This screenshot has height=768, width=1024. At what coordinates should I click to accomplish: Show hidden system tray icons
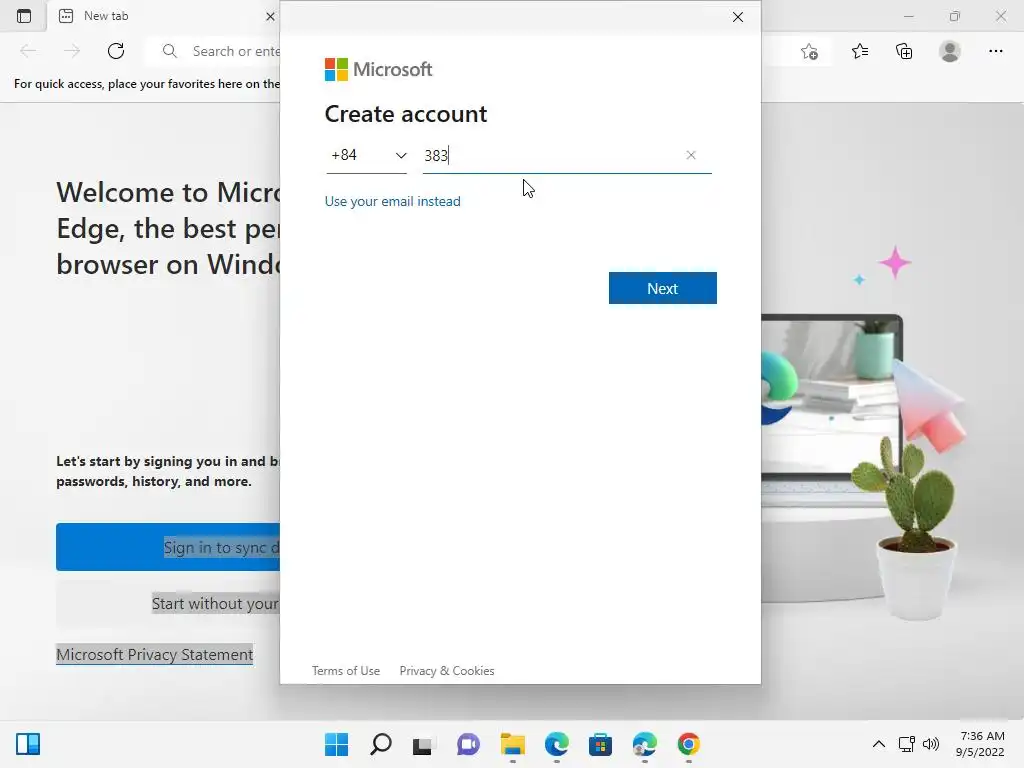click(x=879, y=744)
